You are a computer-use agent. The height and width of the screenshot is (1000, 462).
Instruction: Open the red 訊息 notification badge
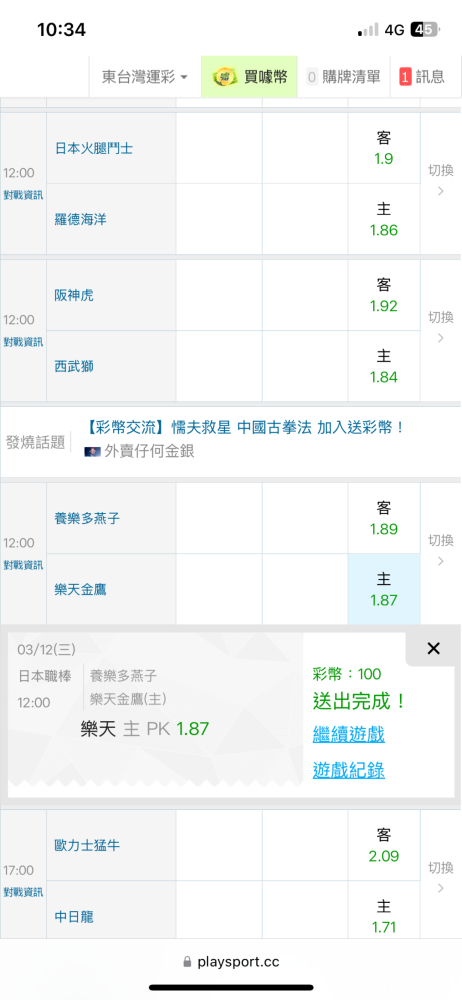point(405,77)
